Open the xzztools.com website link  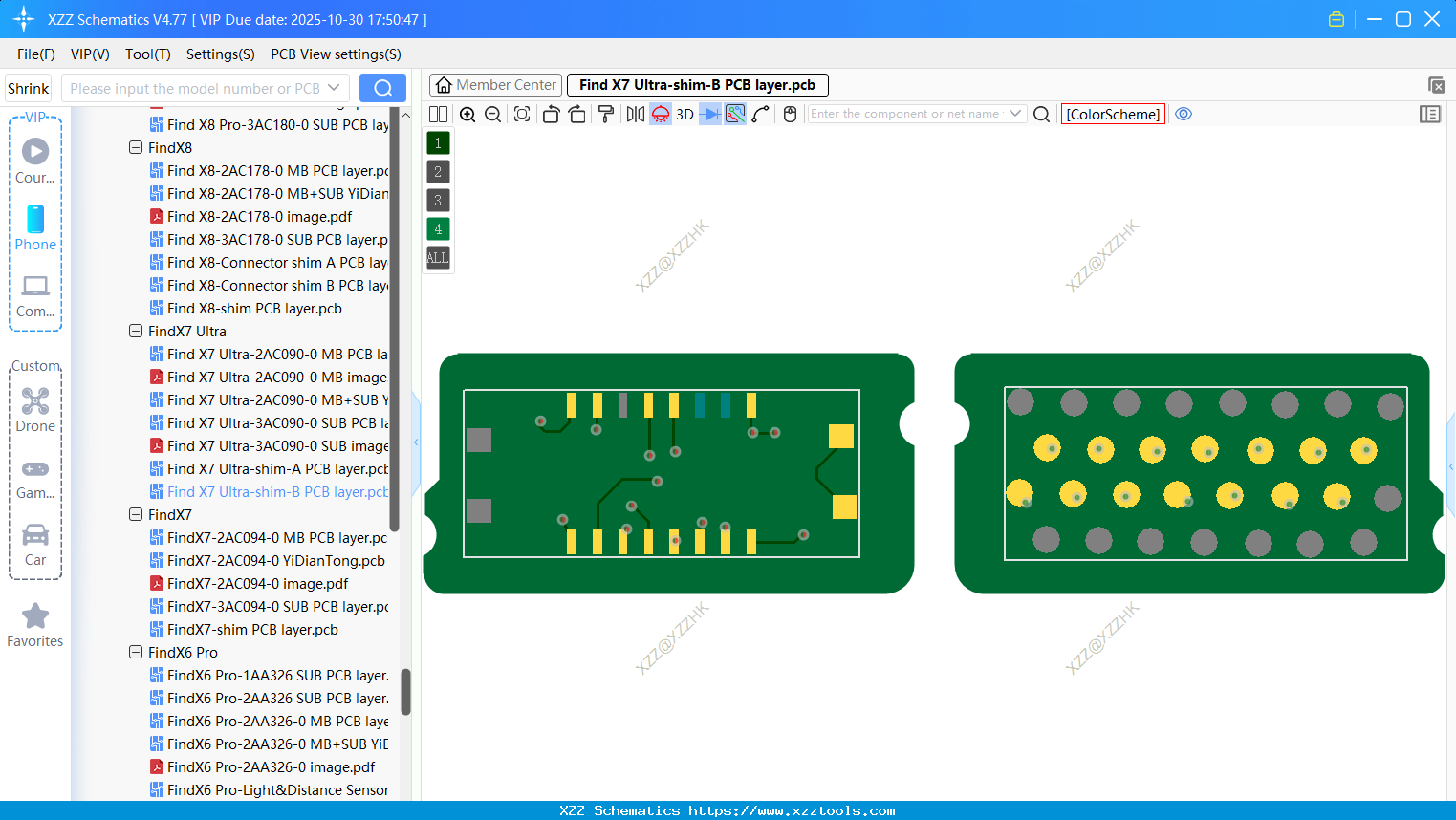[x=792, y=810]
